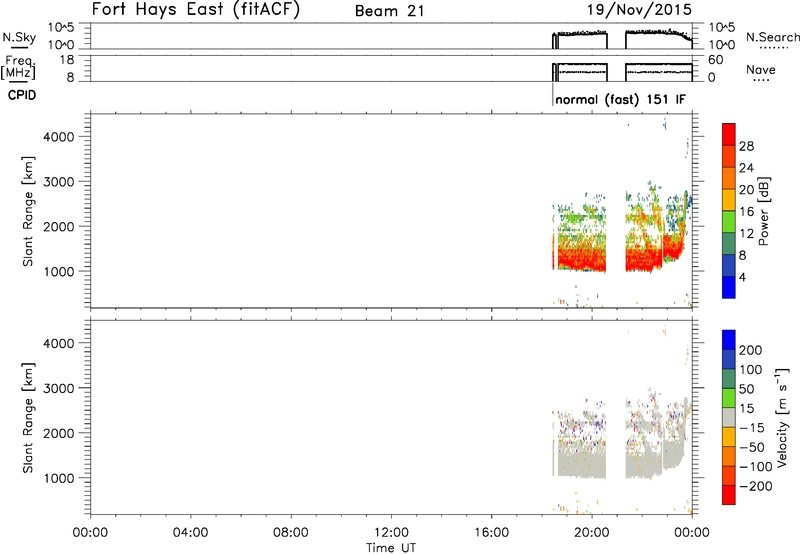The height and width of the screenshot is (554, 800).
Task: Click the "Velocity [m s-1]" colour bar title
Action: click(782, 417)
